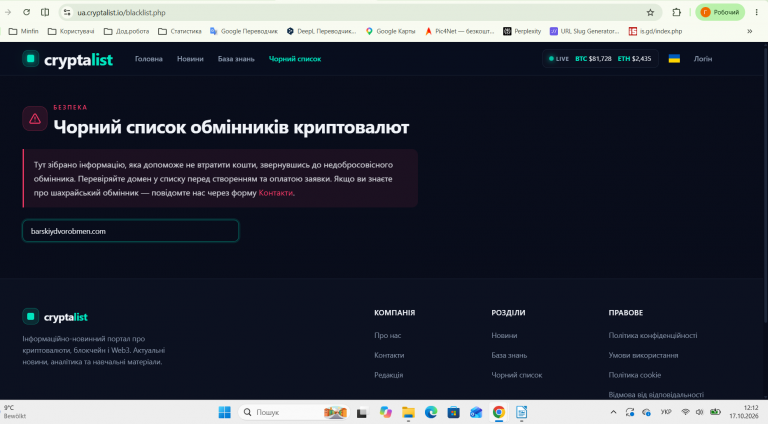Expand the Користувачі bookmarks folder
Viewport: 768px width, 424px height.
[x=71, y=31]
